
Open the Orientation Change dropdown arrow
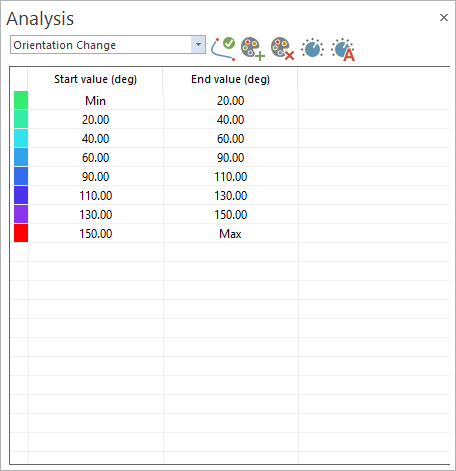pyautogui.click(x=198, y=45)
